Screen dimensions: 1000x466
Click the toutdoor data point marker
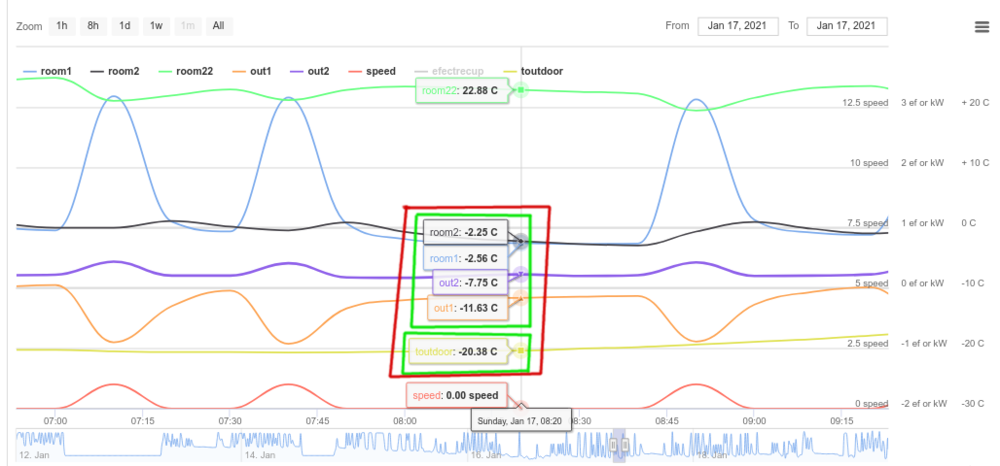pyautogui.click(x=520, y=351)
